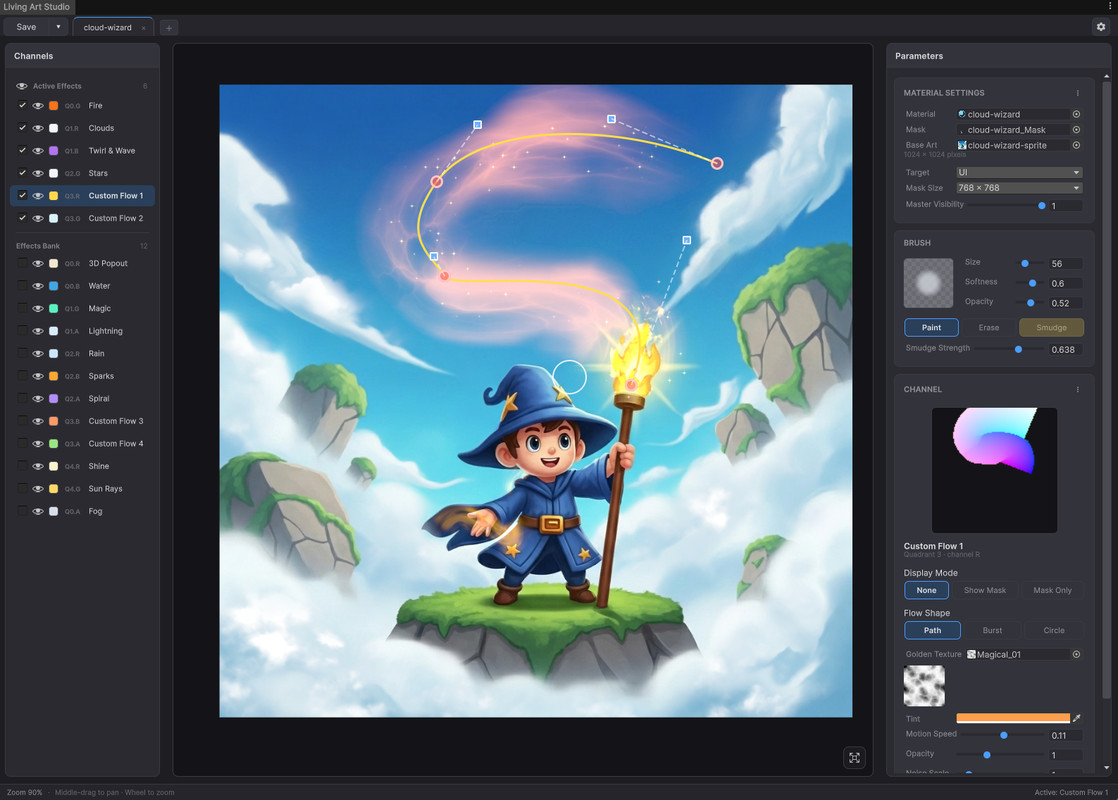
Task: Adjust the brush Size slider
Action: click(1025, 264)
